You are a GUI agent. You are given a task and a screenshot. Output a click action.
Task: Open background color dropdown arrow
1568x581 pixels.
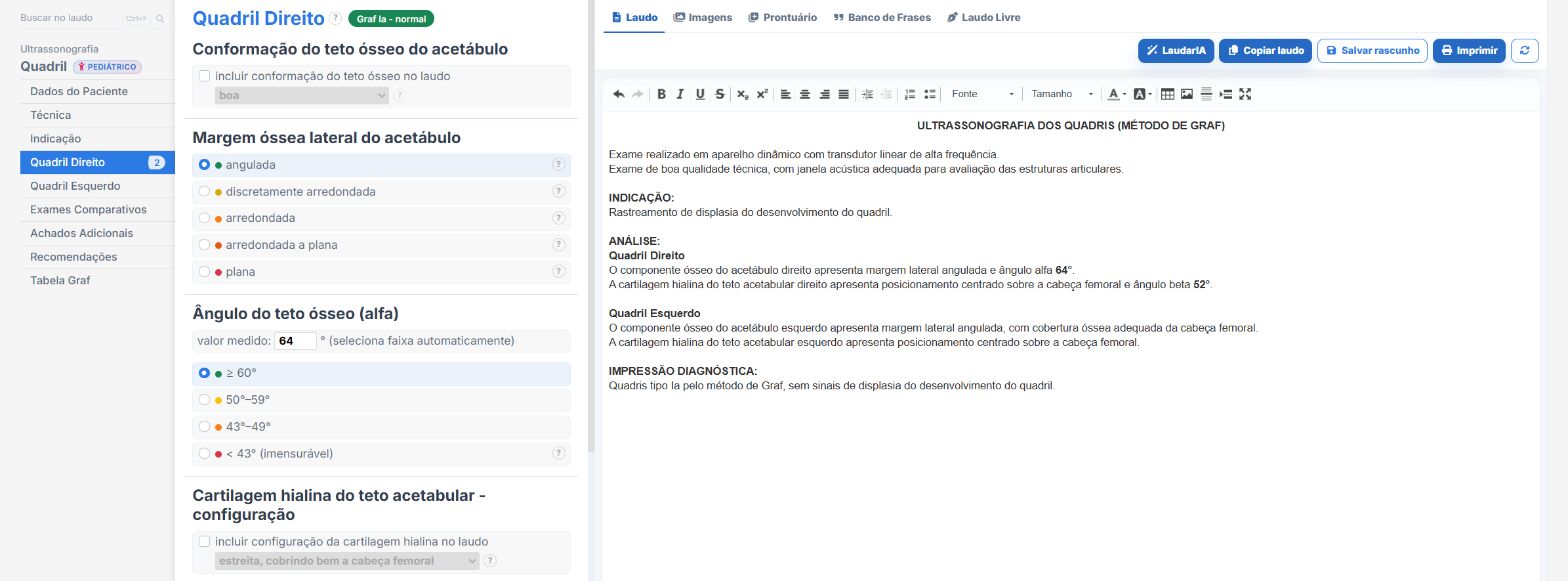pyautogui.click(x=1150, y=94)
